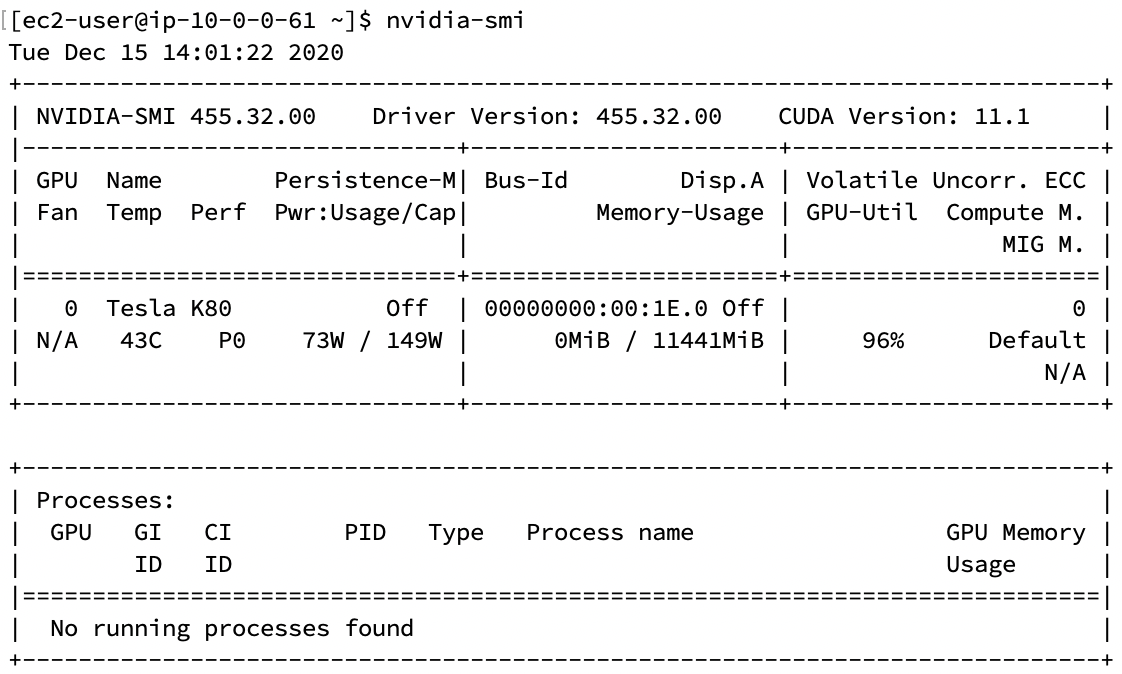Click the timestamp Tue Dec 15 14:01:22 2020
The height and width of the screenshot is (674, 1122).
[x=176, y=52]
